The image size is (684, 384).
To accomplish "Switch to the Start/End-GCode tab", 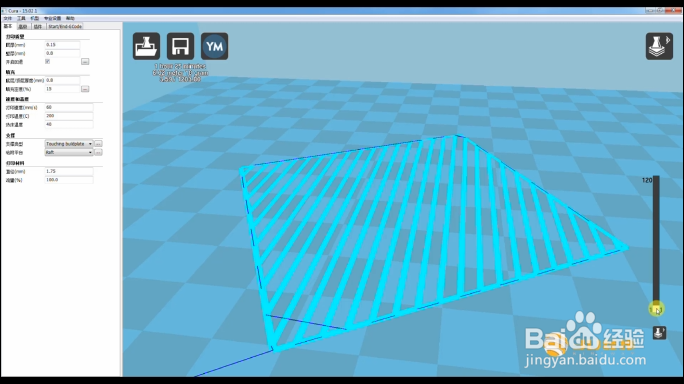I will pos(65,27).
